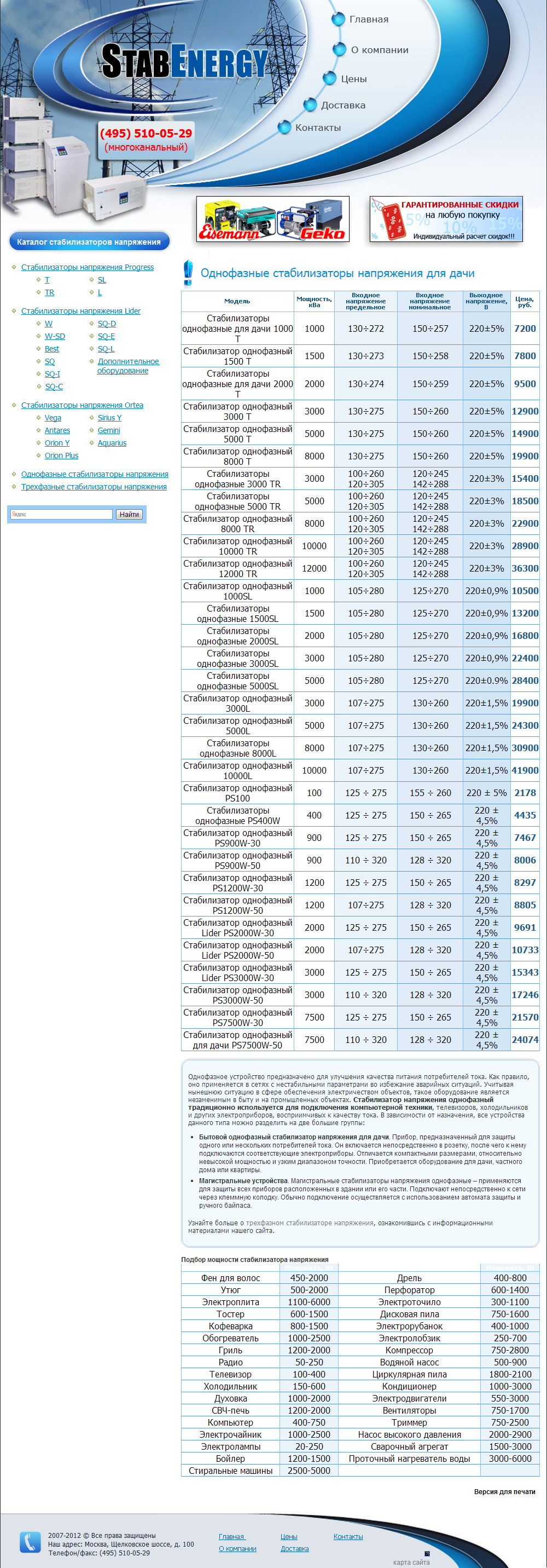Open the Progress SL series link
The image size is (547, 1568).
coord(102,280)
